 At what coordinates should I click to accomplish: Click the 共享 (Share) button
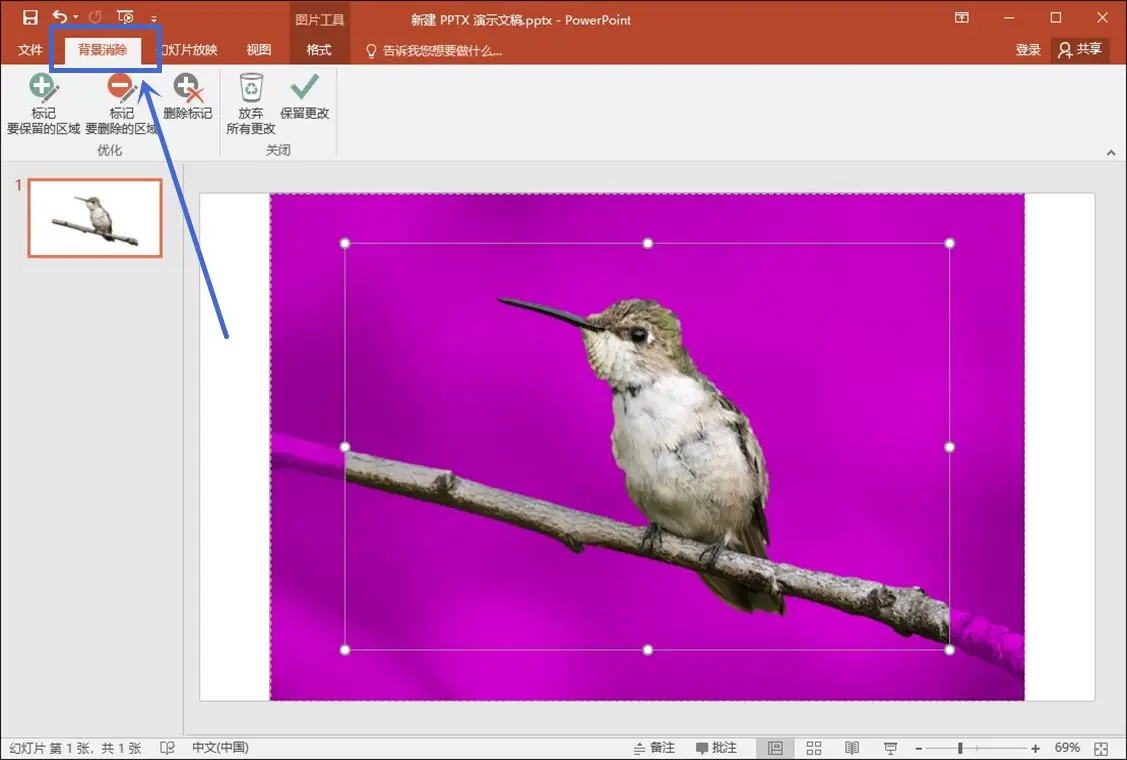tap(1080, 50)
